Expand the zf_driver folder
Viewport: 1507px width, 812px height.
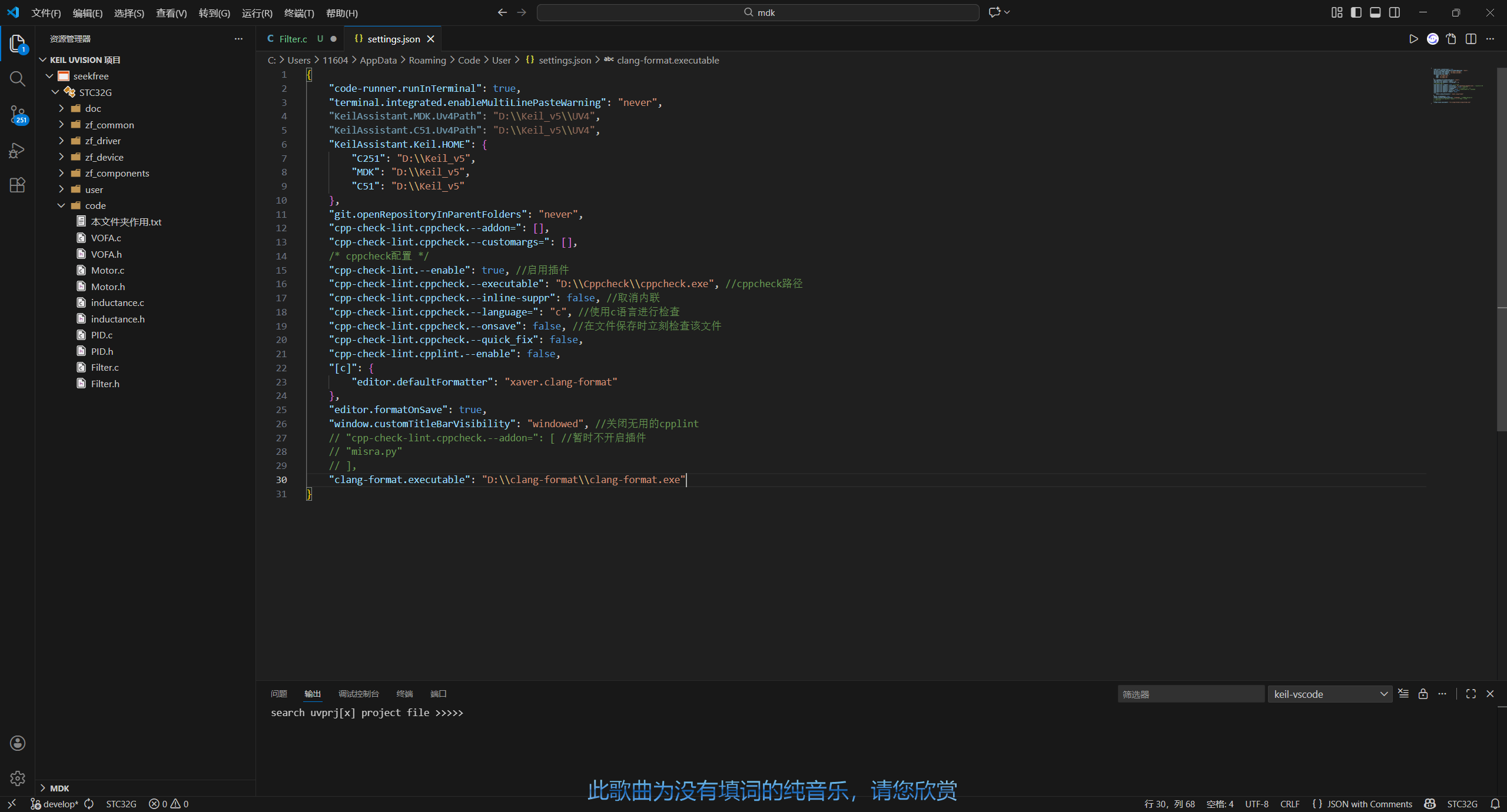61,141
